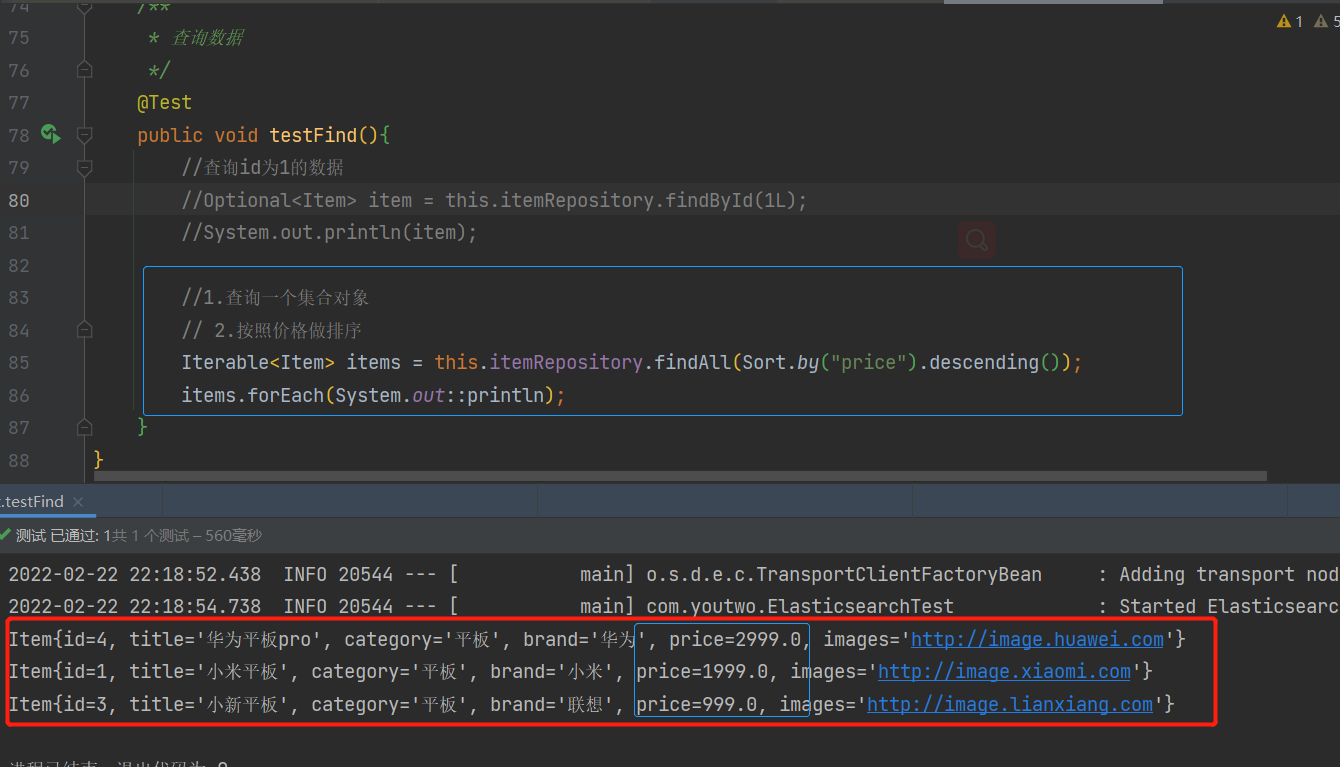The width and height of the screenshot is (1340, 767).
Task: Click the comment '//1.查询一个集合对象'
Action: pyautogui.click(x=276, y=297)
